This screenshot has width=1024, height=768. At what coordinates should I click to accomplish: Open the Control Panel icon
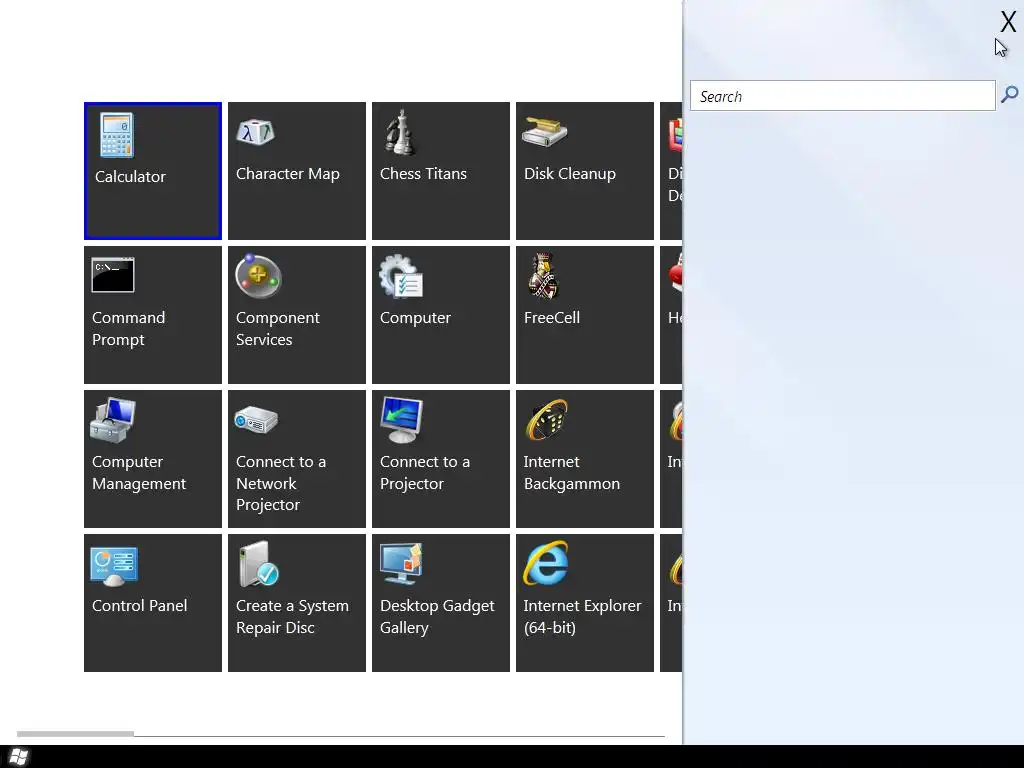pyautogui.click(x=114, y=566)
